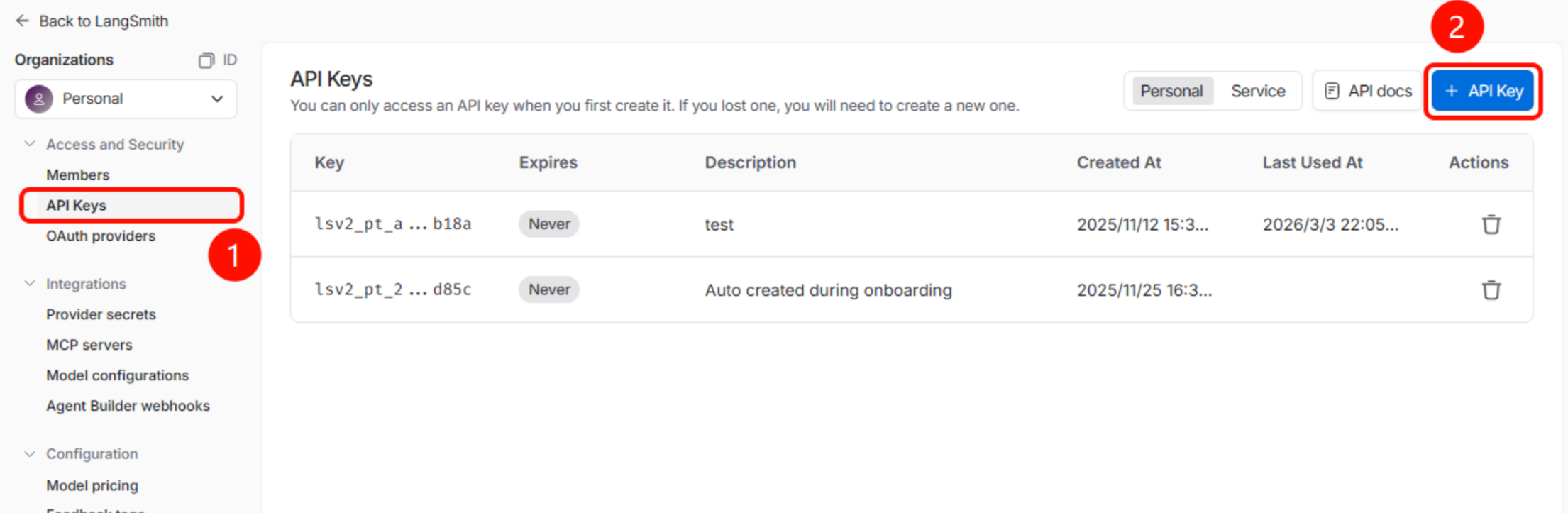Click the Personal organization avatar icon

tap(39, 99)
